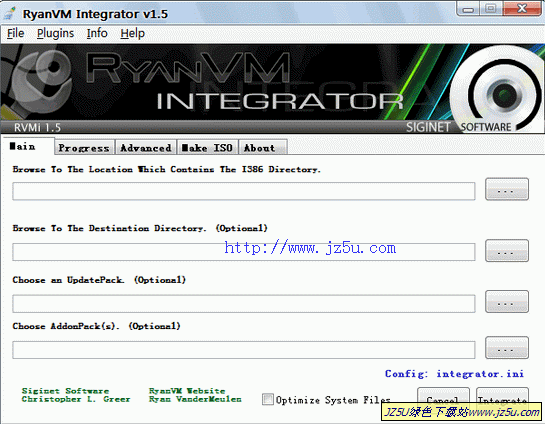Click the I386 directory path field
The width and height of the screenshot is (545, 424).
point(244,191)
